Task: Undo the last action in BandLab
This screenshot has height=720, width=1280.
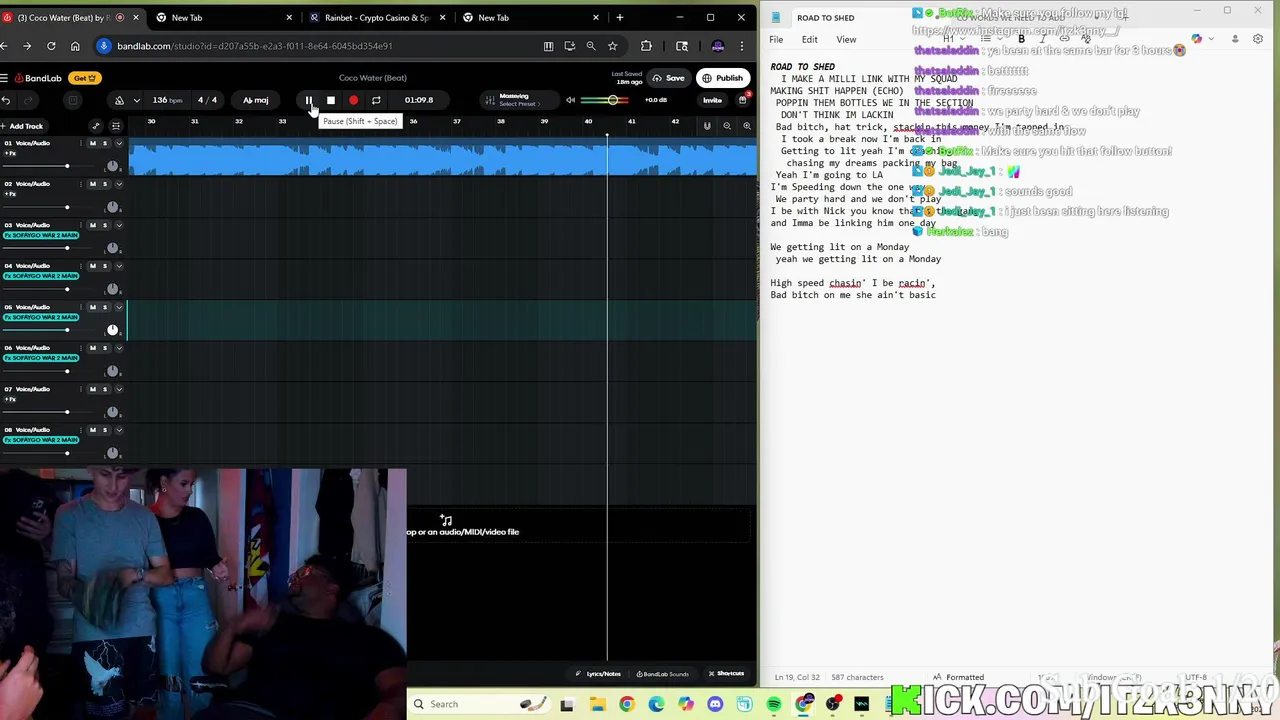Action: tap(6, 100)
